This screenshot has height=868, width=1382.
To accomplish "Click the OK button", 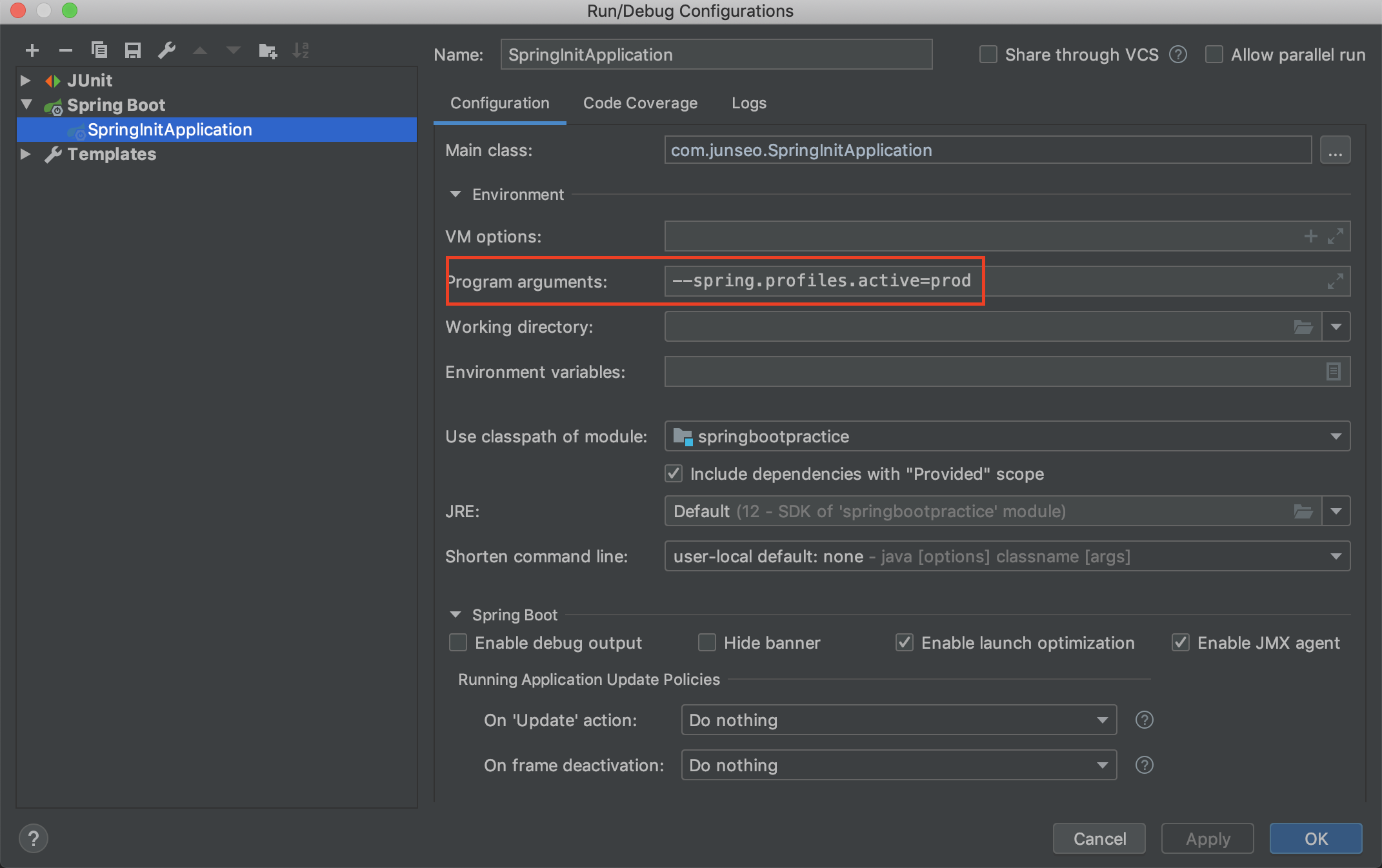I will coord(1316,838).
